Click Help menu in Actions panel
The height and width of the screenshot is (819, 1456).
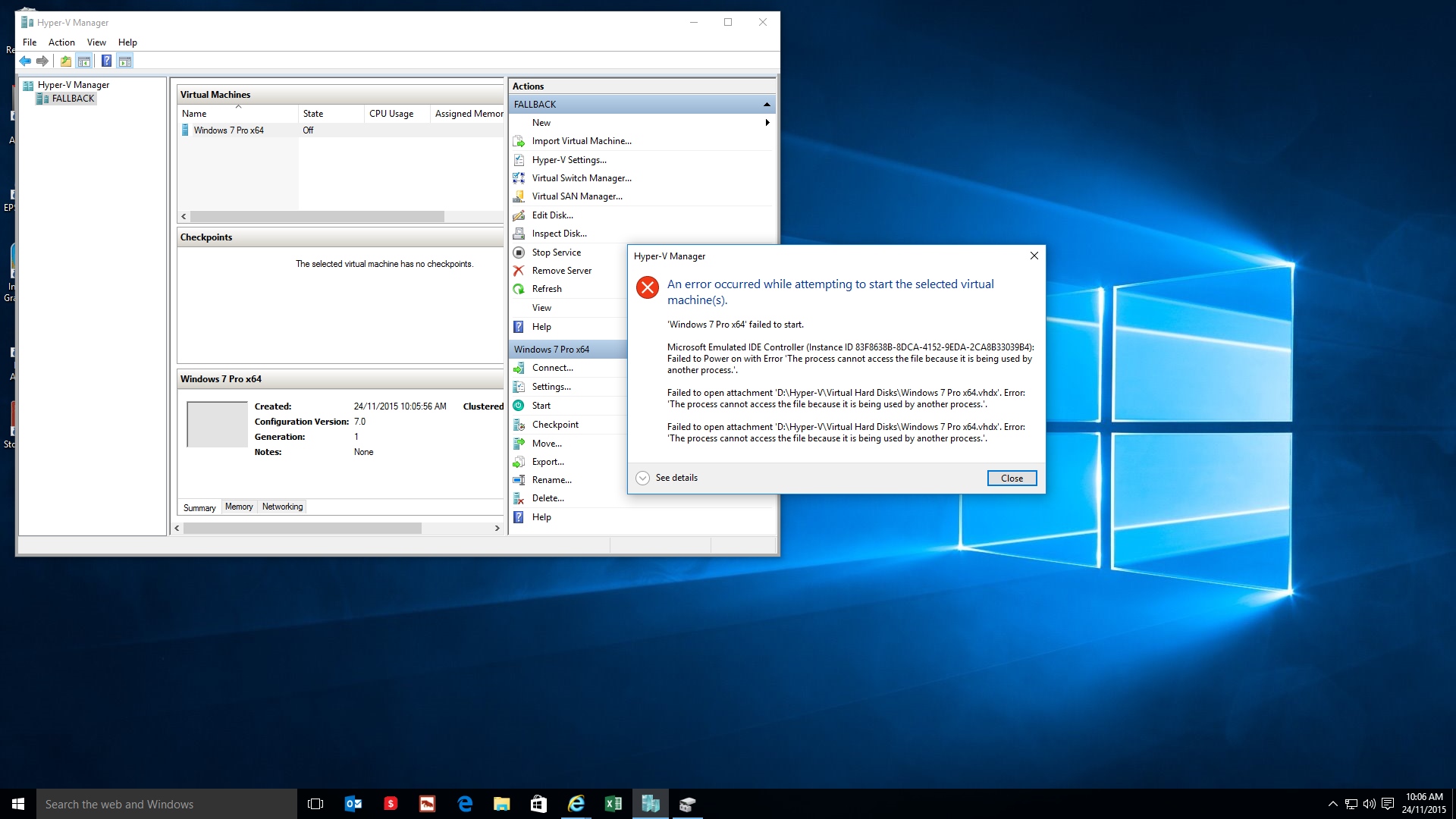541,517
